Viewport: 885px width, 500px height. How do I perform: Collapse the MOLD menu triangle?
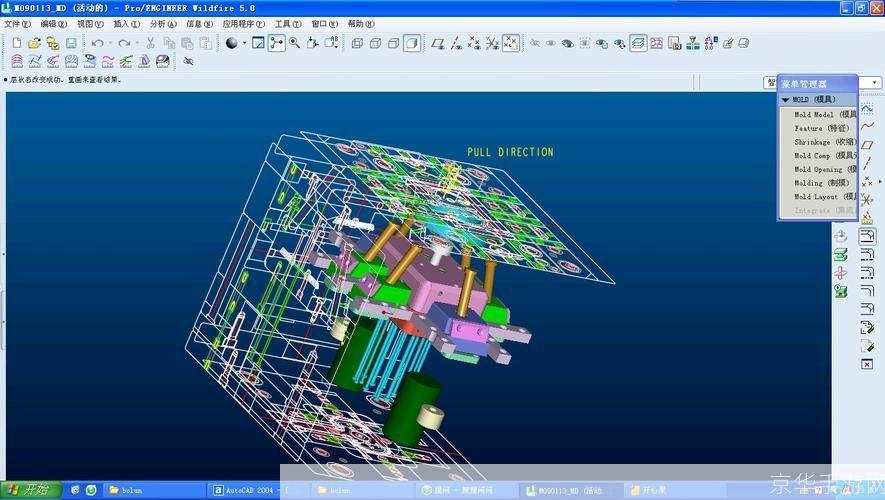pos(786,100)
